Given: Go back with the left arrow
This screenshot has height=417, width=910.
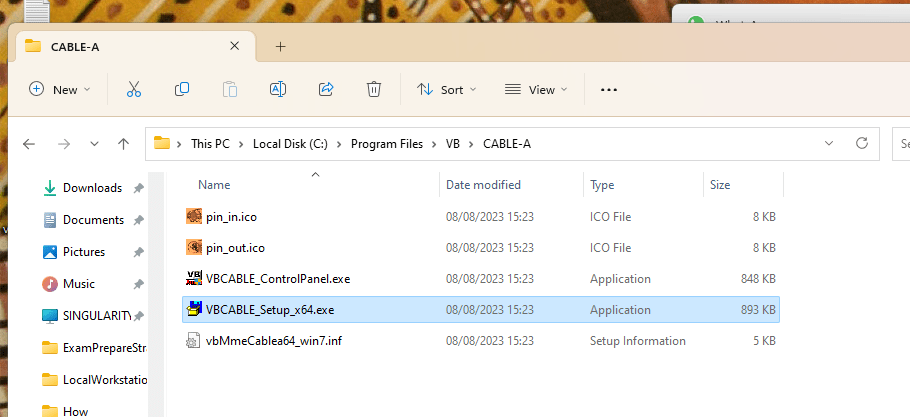Looking at the screenshot, I should point(28,144).
